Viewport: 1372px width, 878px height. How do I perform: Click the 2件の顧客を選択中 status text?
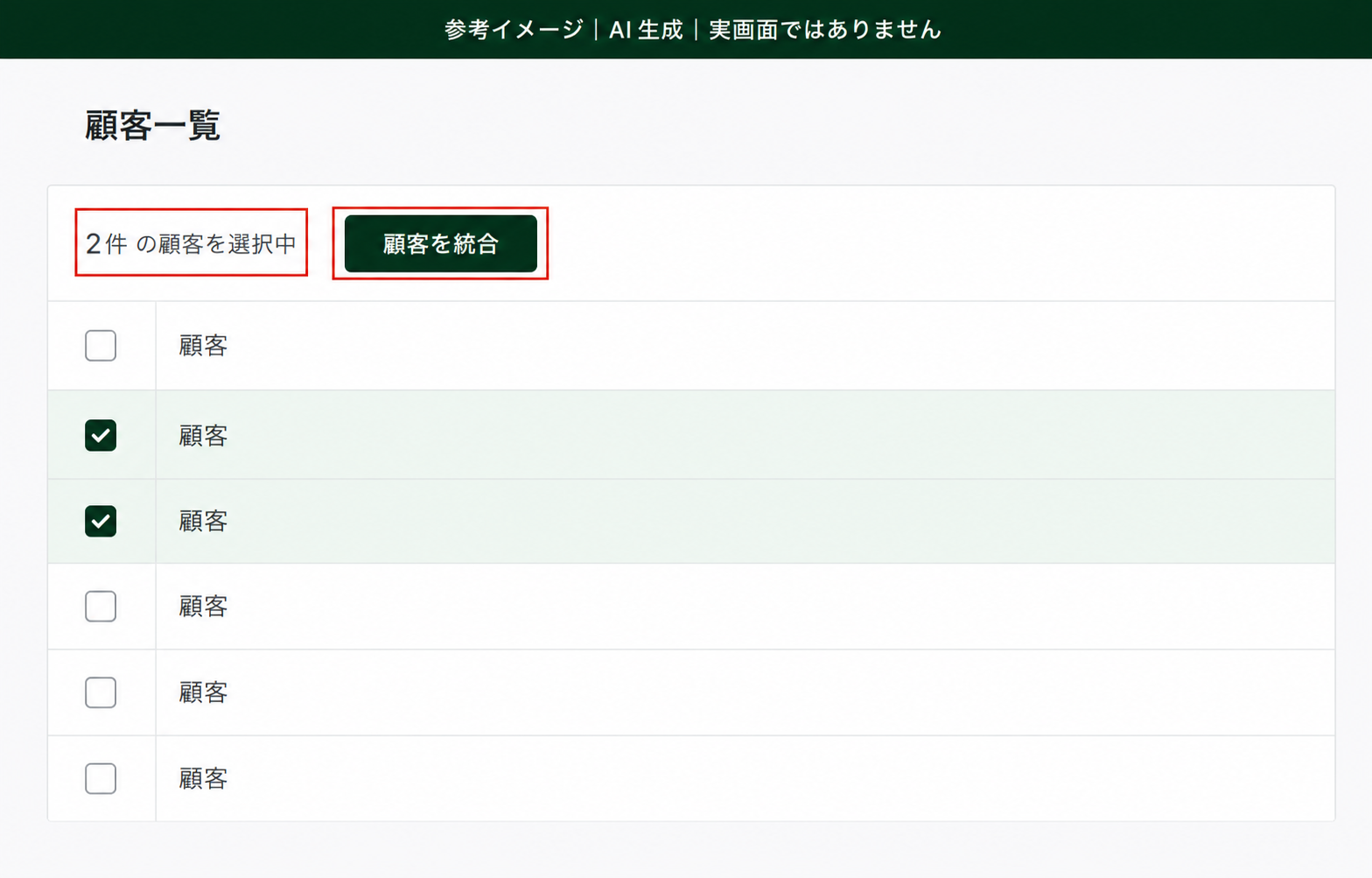click(191, 243)
